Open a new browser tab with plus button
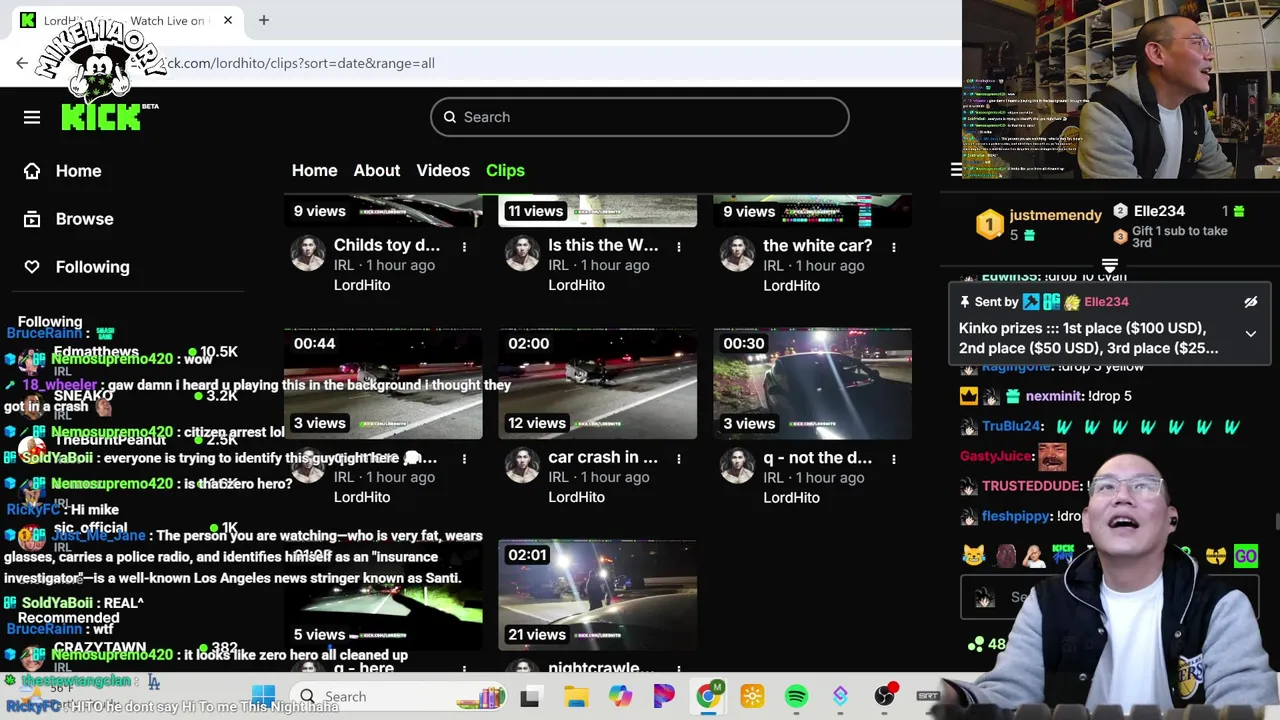 click(264, 20)
